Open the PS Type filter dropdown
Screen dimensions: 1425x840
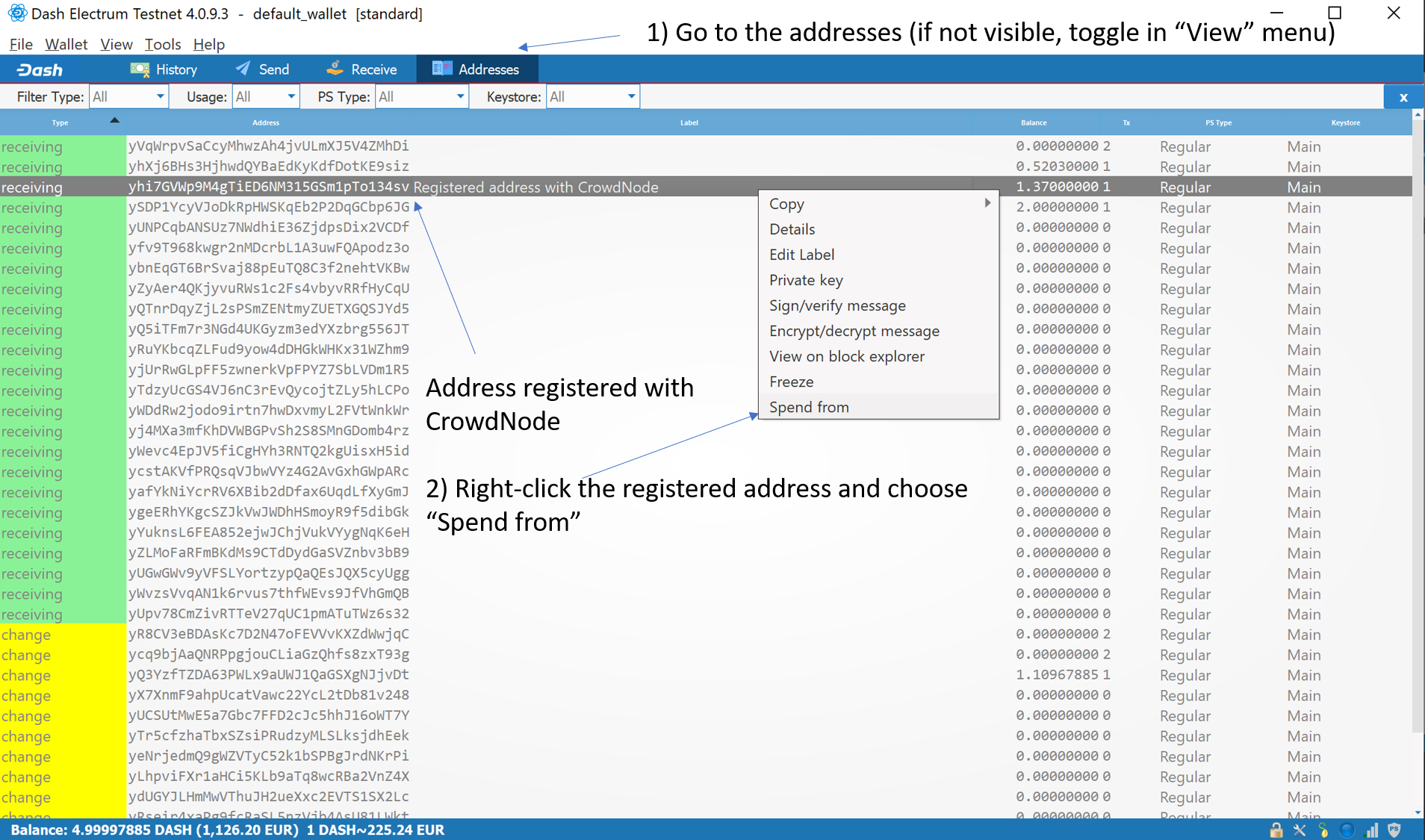[422, 96]
